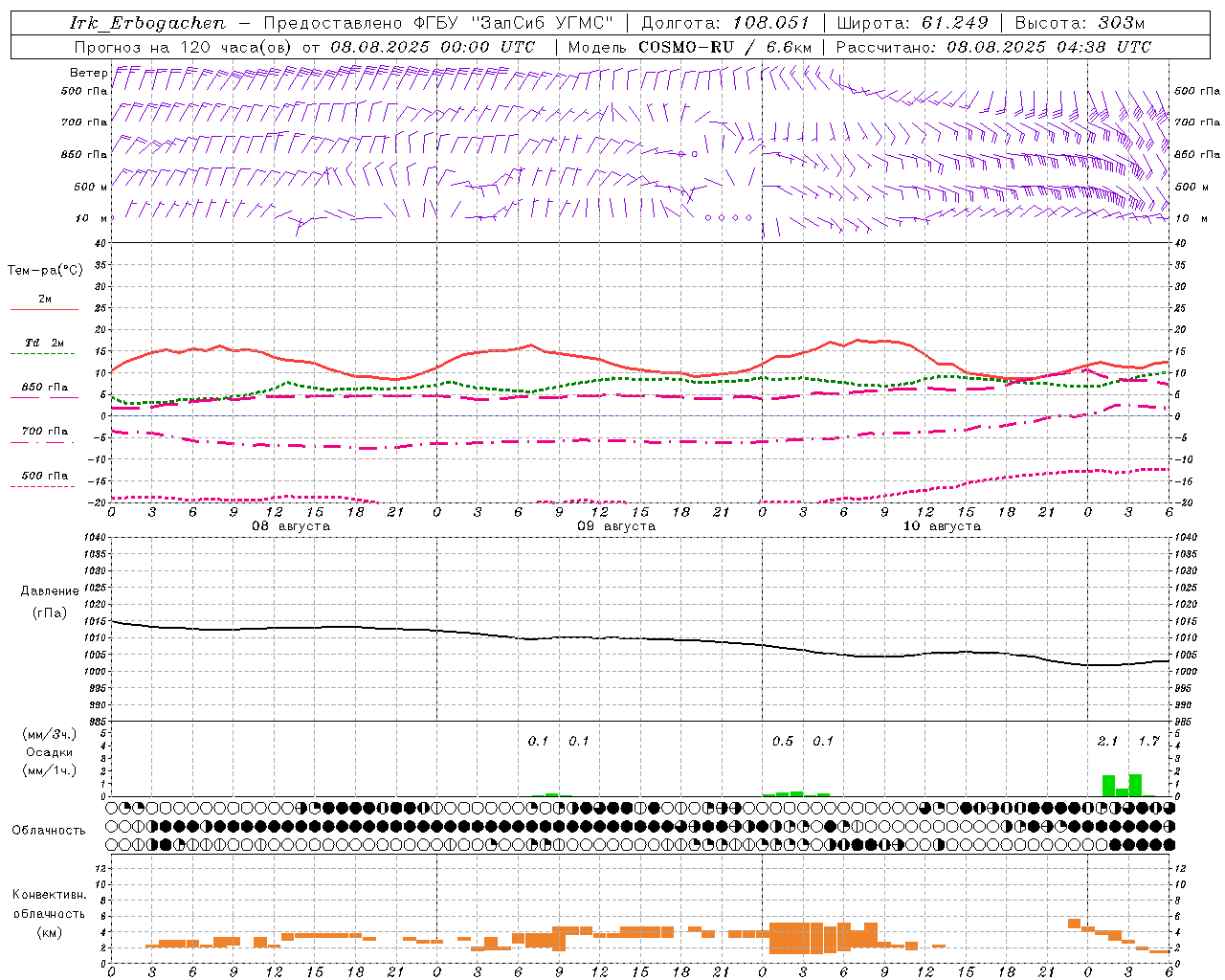1225x980 pixels.
Task: Click the Модель COSMO-RU / 6.6км label
Action: point(690,47)
